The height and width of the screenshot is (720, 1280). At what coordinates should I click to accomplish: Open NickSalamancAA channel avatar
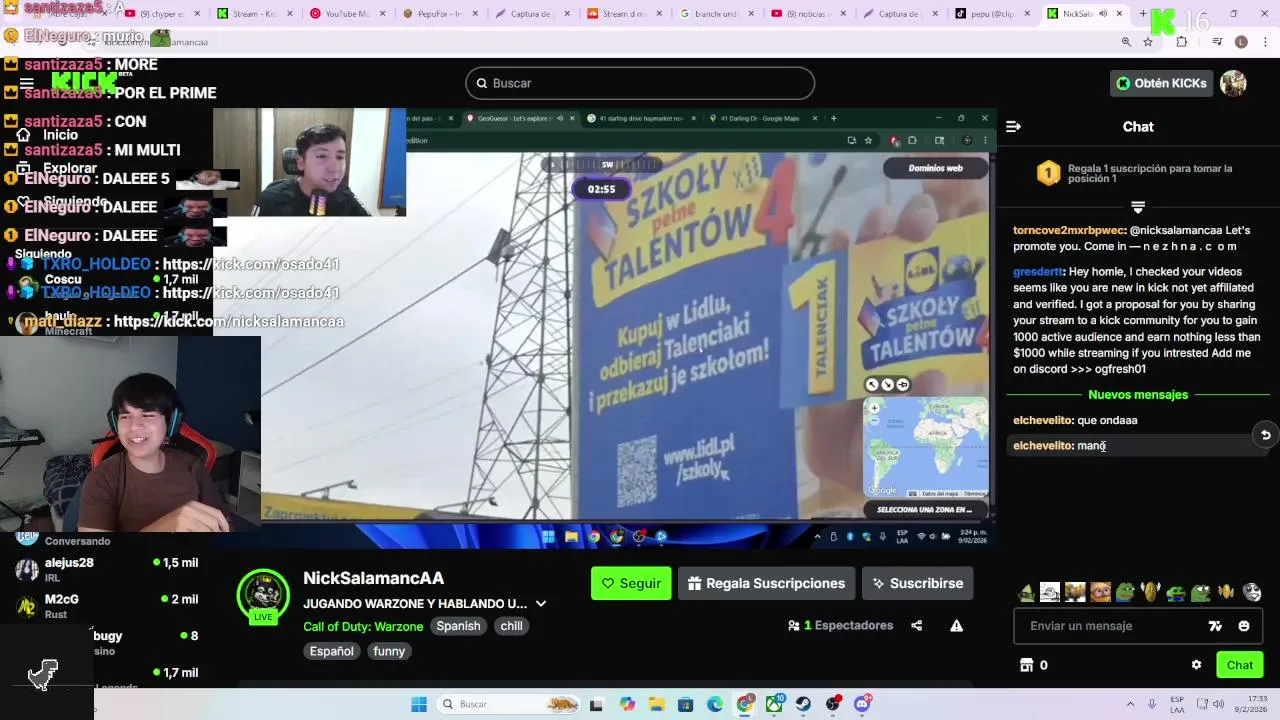[x=263, y=595]
